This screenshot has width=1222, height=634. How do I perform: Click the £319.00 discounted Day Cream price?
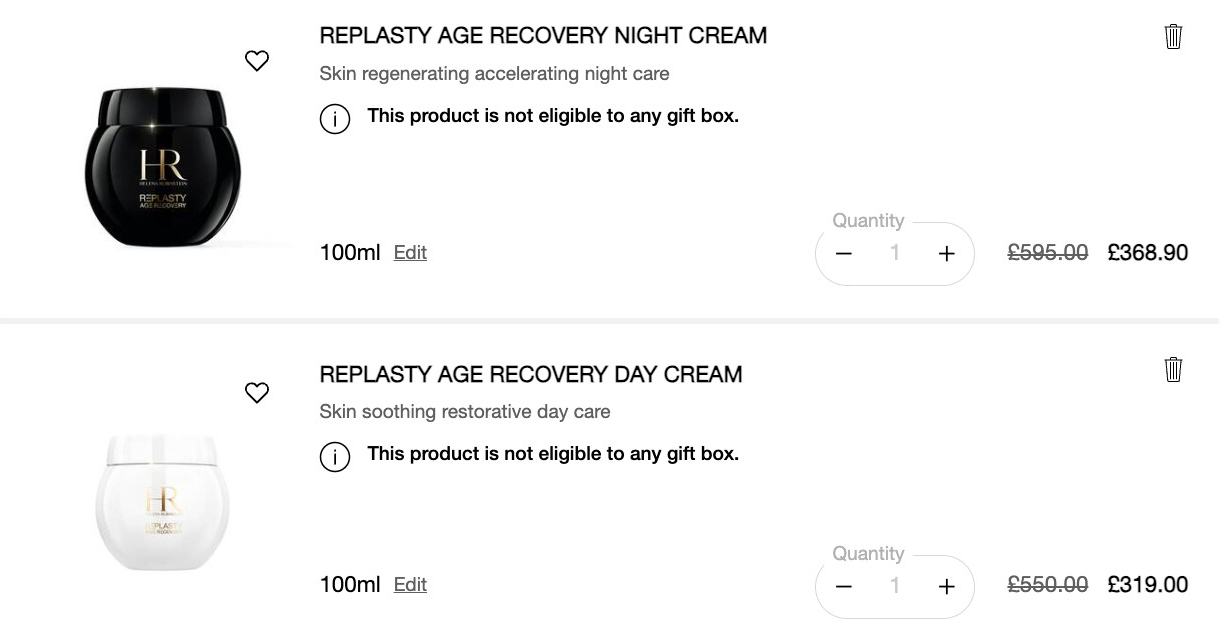(x=1148, y=585)
